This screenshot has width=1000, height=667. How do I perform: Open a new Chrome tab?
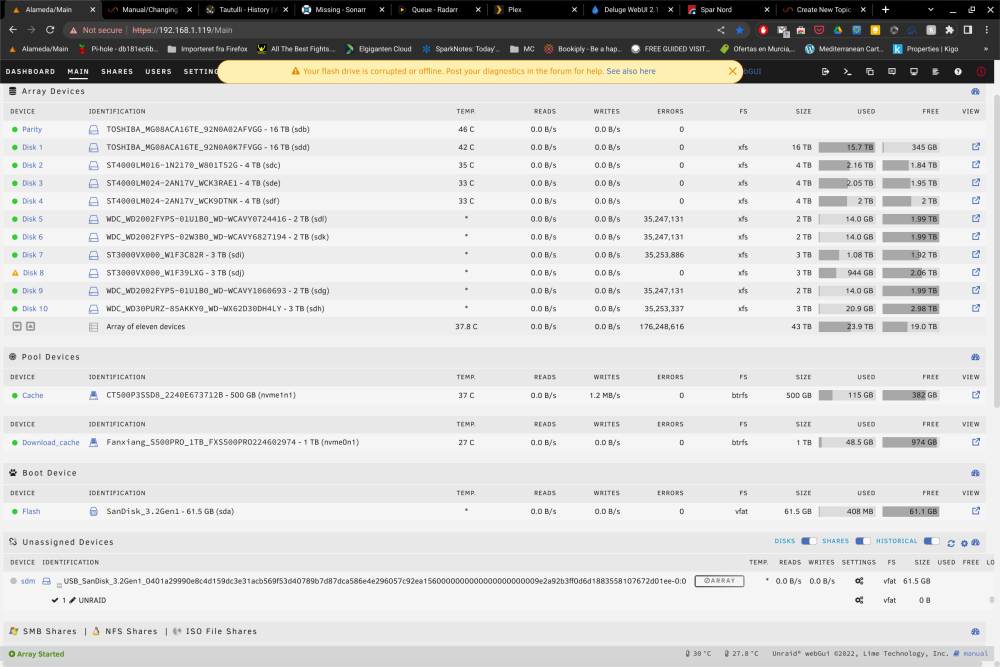point(885,10)
